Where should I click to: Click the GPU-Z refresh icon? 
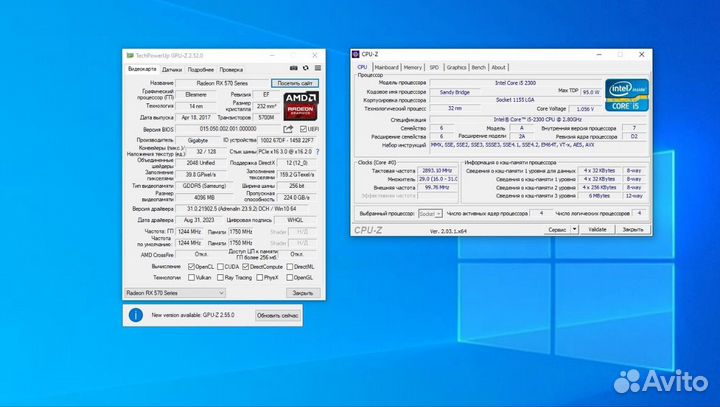point(306,68)
